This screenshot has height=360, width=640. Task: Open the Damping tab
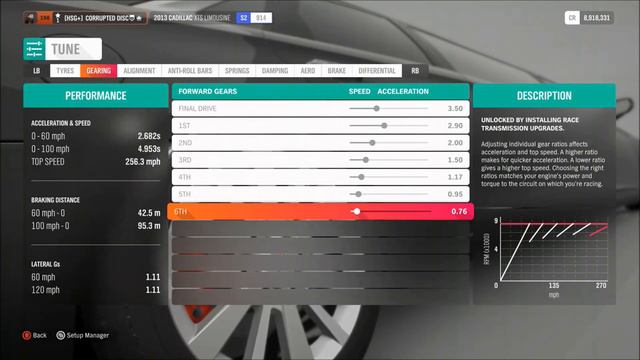[x=275, y=71]
